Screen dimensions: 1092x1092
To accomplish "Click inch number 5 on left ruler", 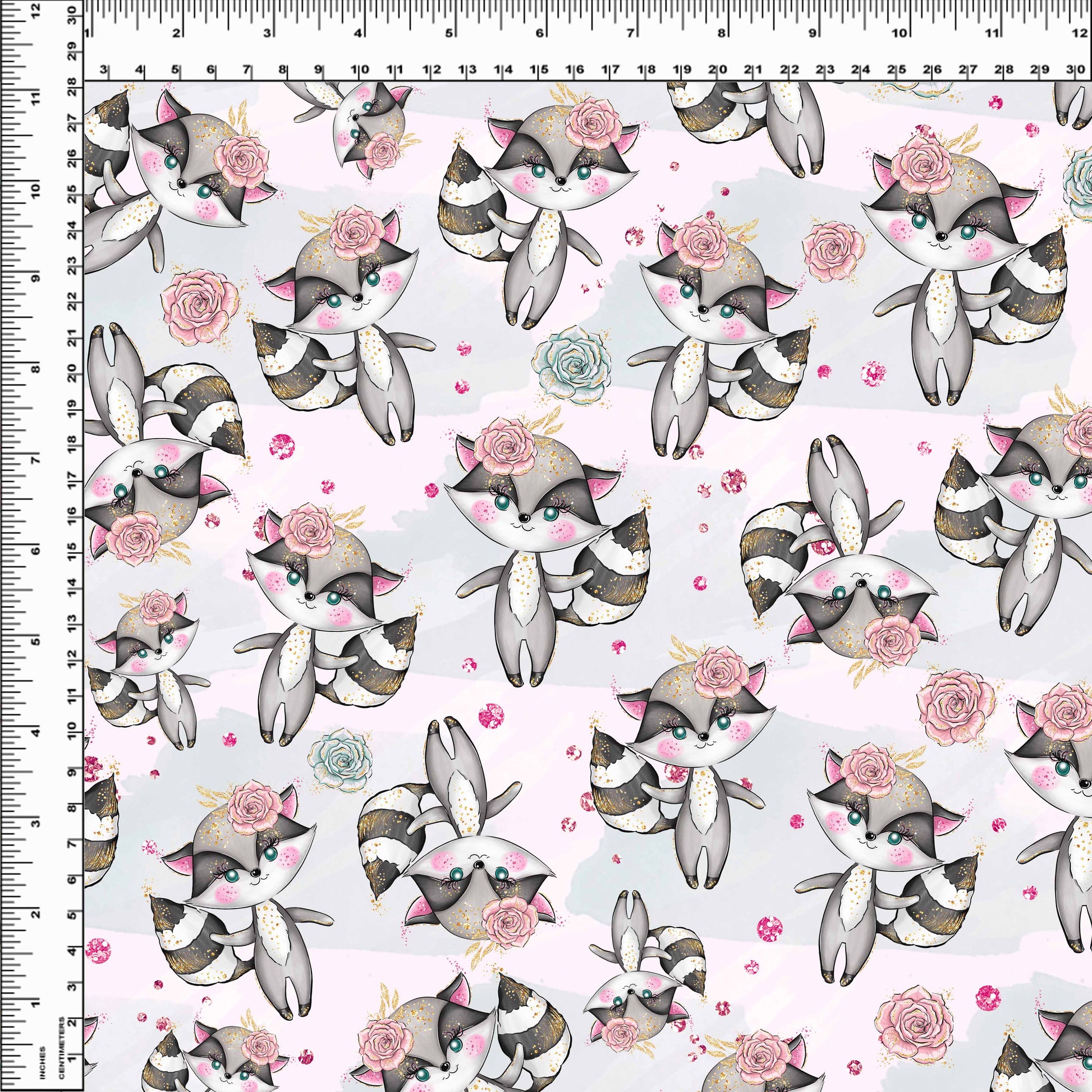I will (35, 643).
